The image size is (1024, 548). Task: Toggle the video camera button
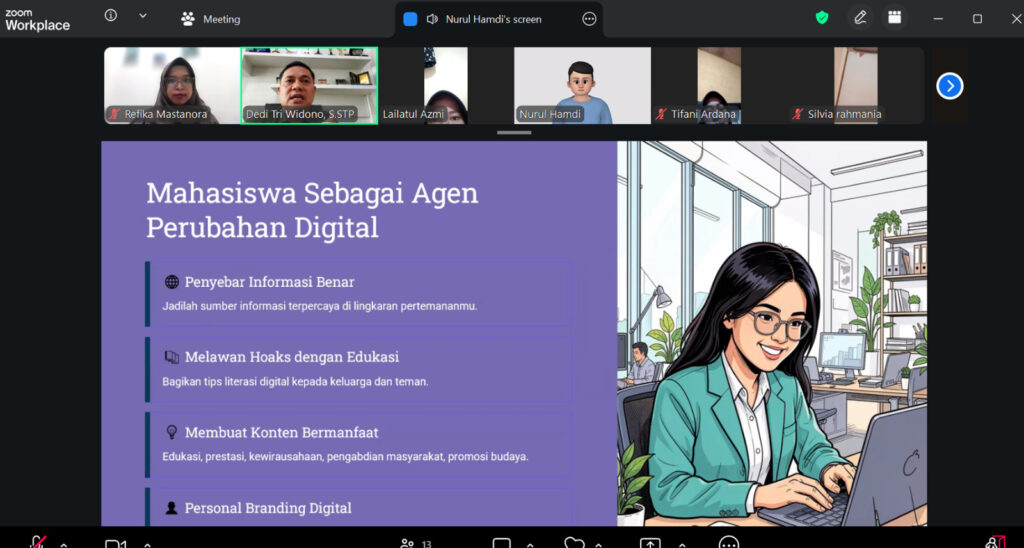tap(116, 543)
